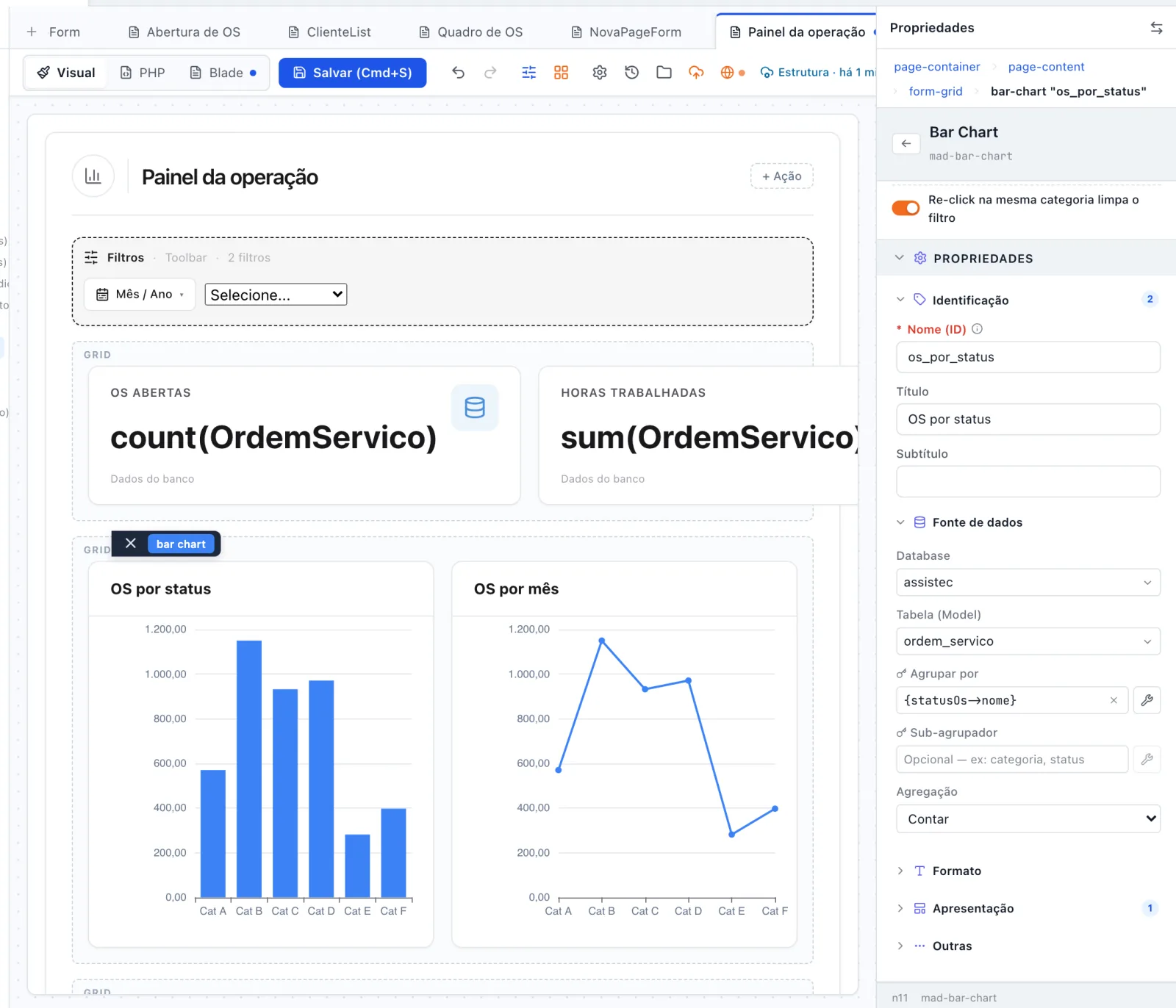The width and height of the screenshot is (1176, 1008).
Task: Switch to the ClienteList tab
Action: pos(329,32)
